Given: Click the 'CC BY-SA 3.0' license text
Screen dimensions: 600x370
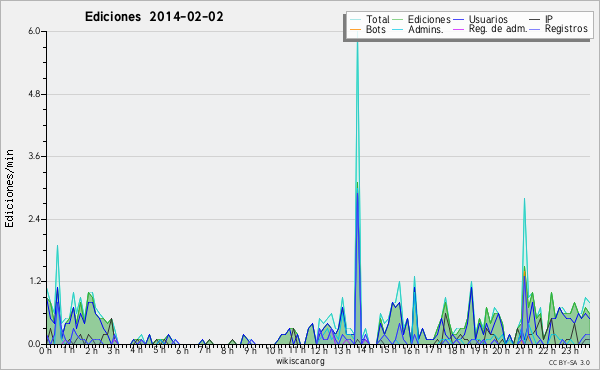Looking at the screenshot, I should click(569, 362).
